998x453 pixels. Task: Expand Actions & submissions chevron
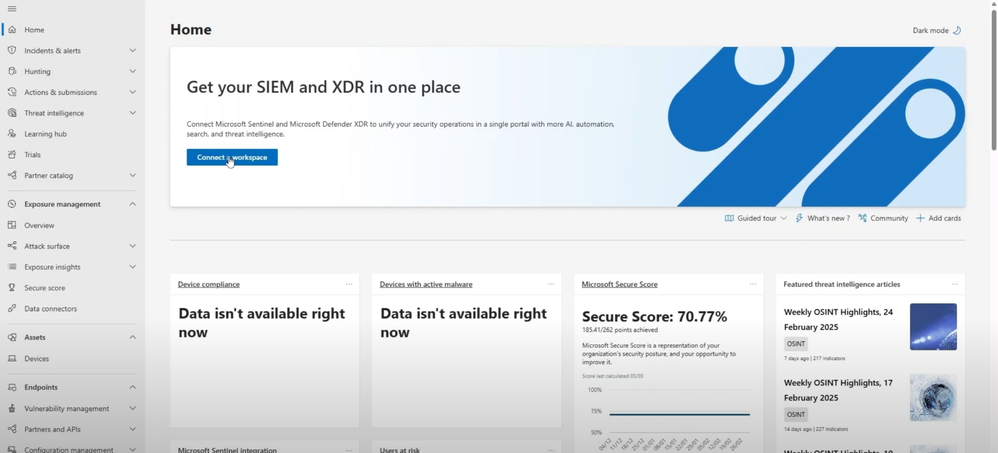132,92
